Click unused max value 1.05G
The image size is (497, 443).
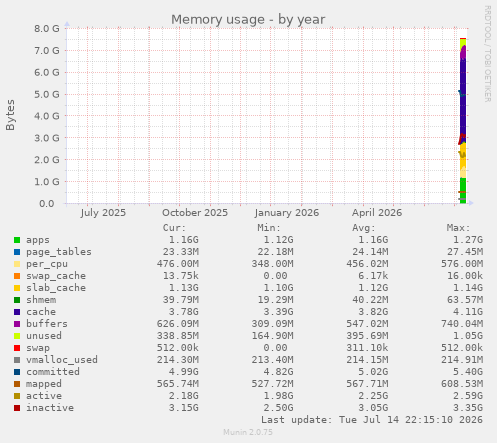[468, 336]
